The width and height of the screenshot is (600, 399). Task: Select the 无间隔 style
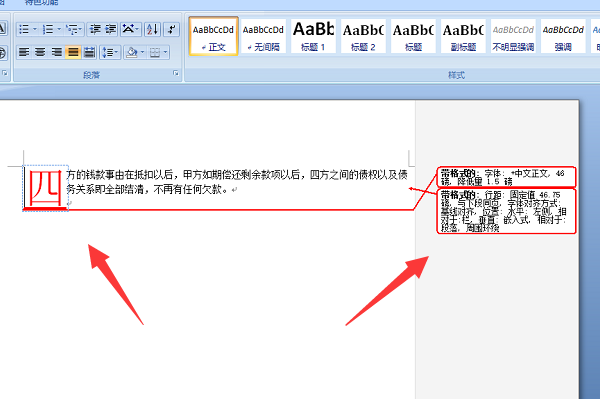[263, 36]
